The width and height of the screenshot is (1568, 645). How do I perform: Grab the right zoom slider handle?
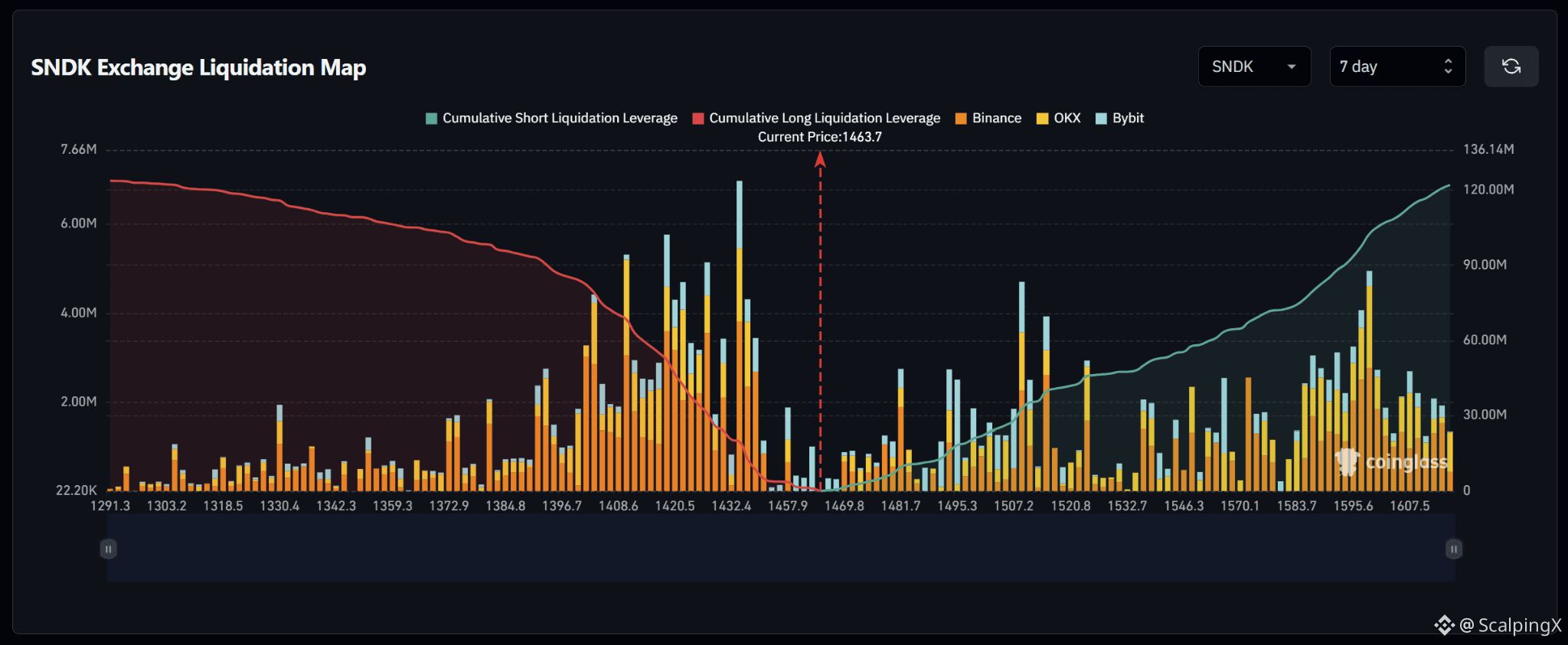tap(1454, 549)
